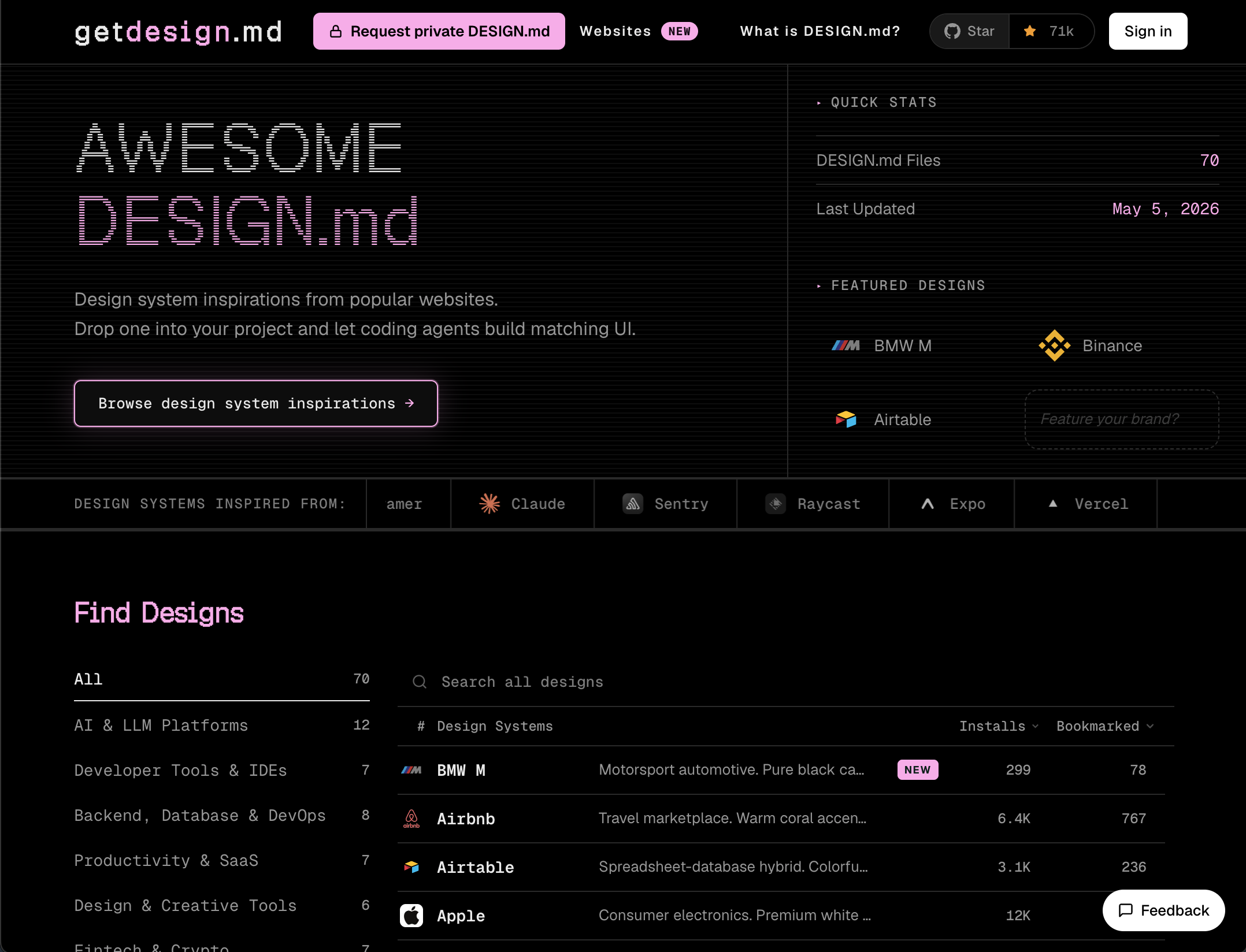Open the Airtable design row name
Viewport: 1246px width, 952px height.
click(x=475, y=867)
